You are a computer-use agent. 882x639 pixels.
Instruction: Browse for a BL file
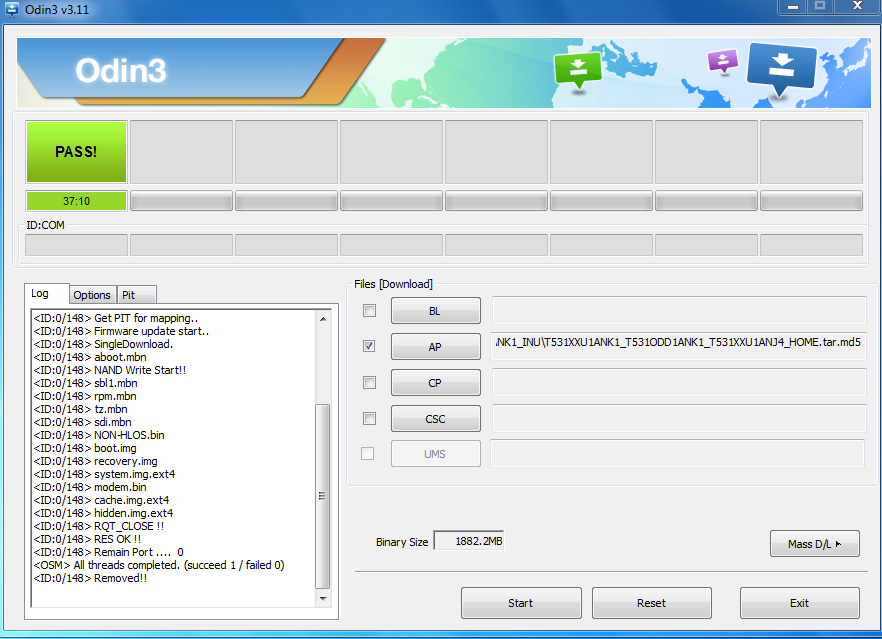point(435,311)
